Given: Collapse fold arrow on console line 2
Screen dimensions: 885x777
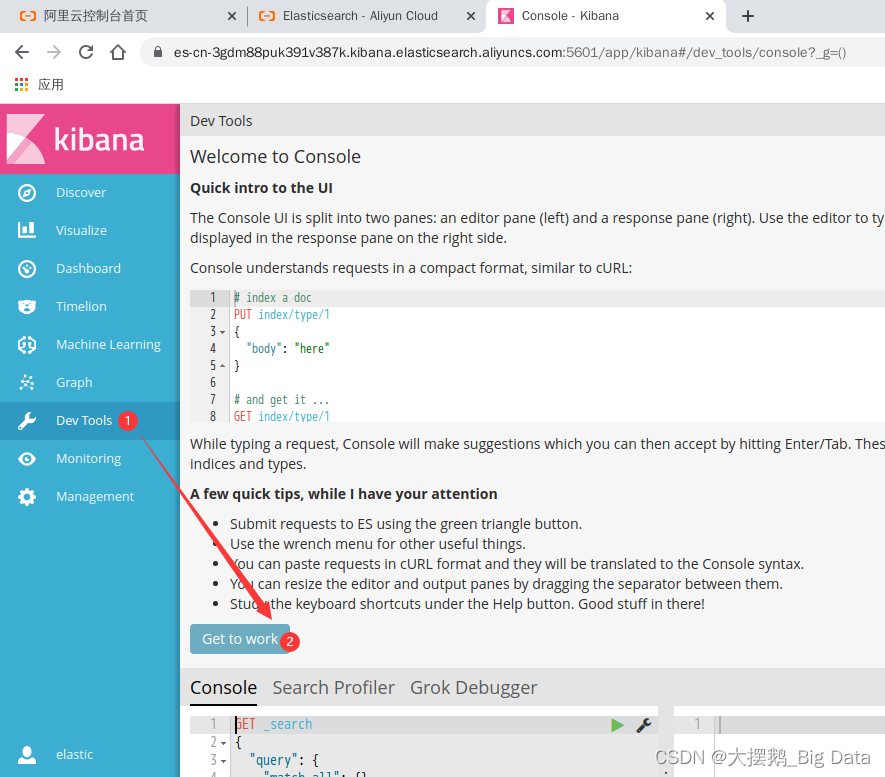Looking at the screenshot, I should coord(224,743).
